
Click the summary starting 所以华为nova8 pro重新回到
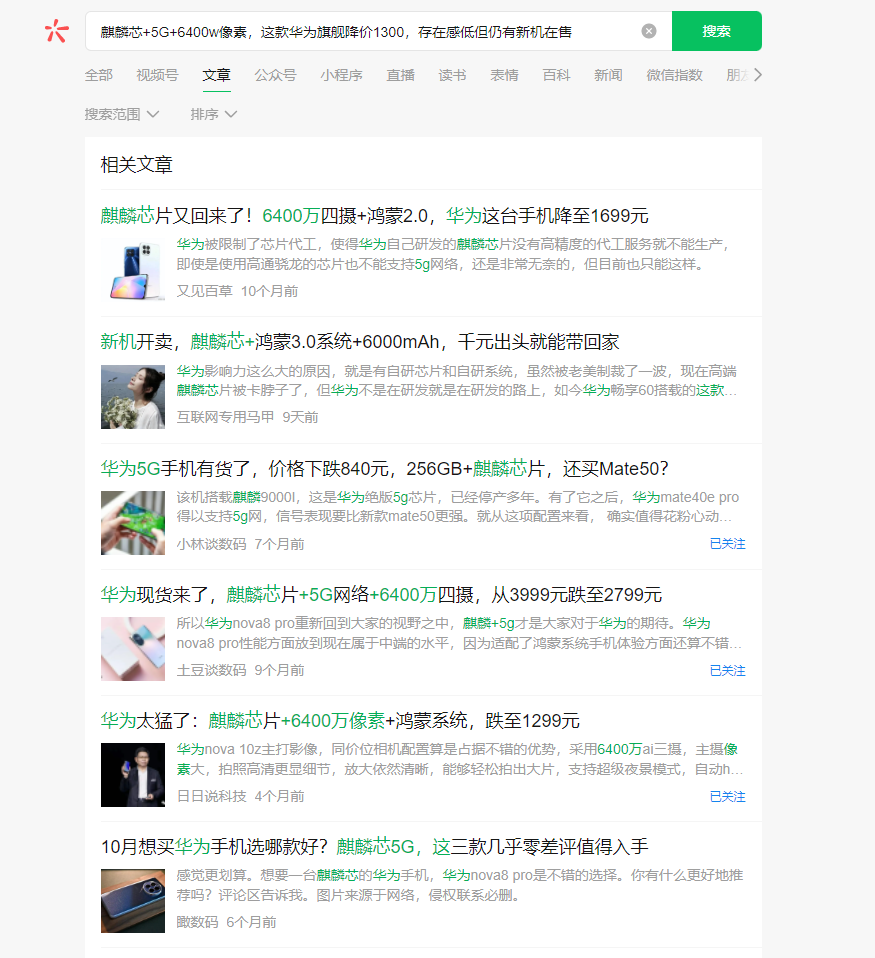click(x=459, y=633)
